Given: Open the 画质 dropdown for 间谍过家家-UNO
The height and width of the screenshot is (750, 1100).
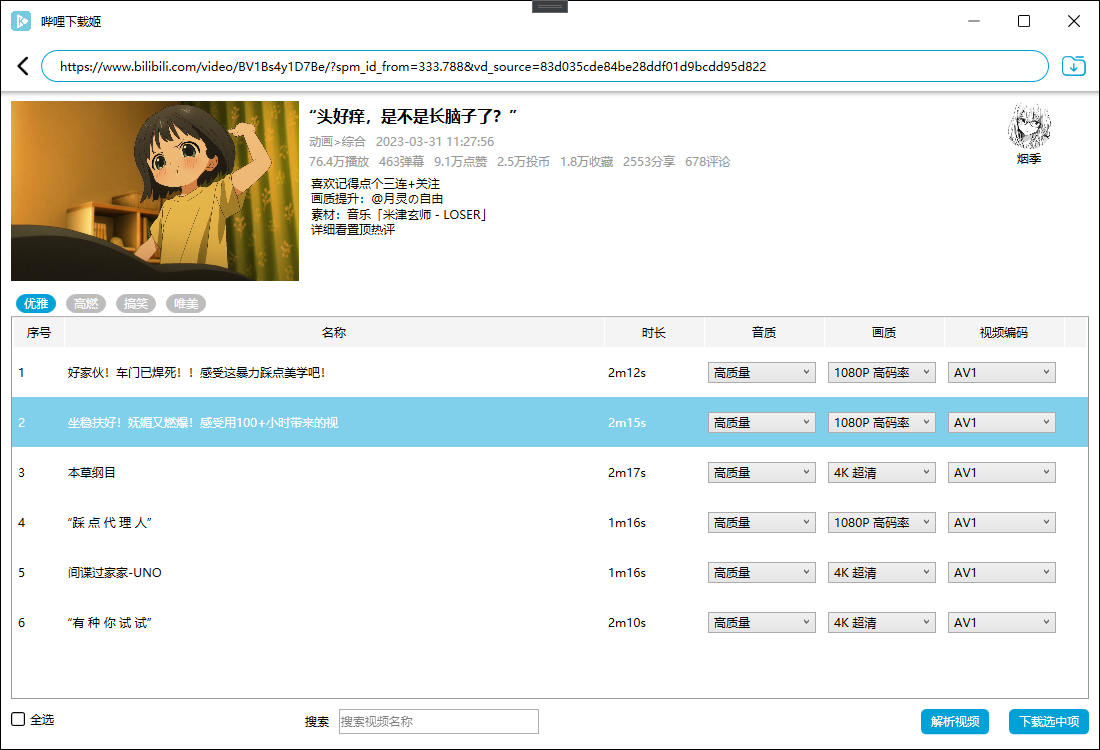Looking at the screenshot, I should [881, 572].
